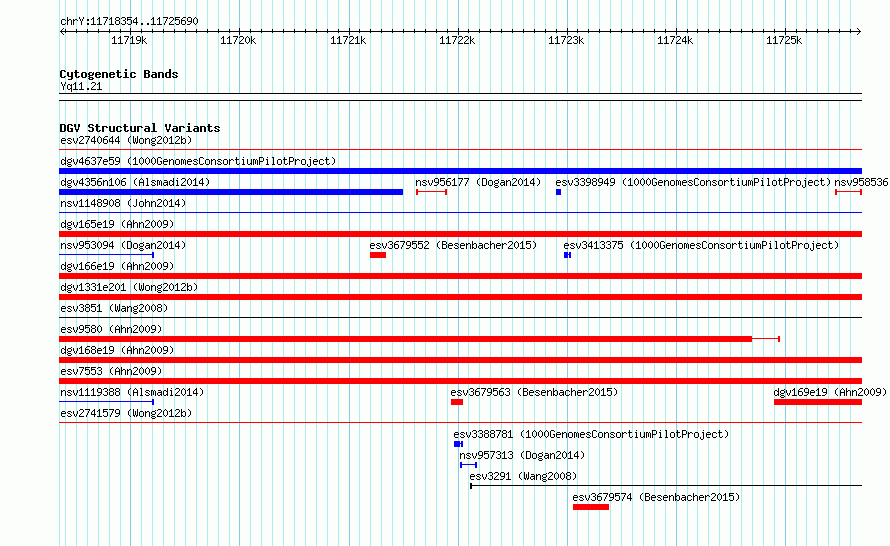Screen dimensions: 890x546
Task: Click the dgv165e19 (Ahn2009) text label
Action: click(x=117, y=224)
